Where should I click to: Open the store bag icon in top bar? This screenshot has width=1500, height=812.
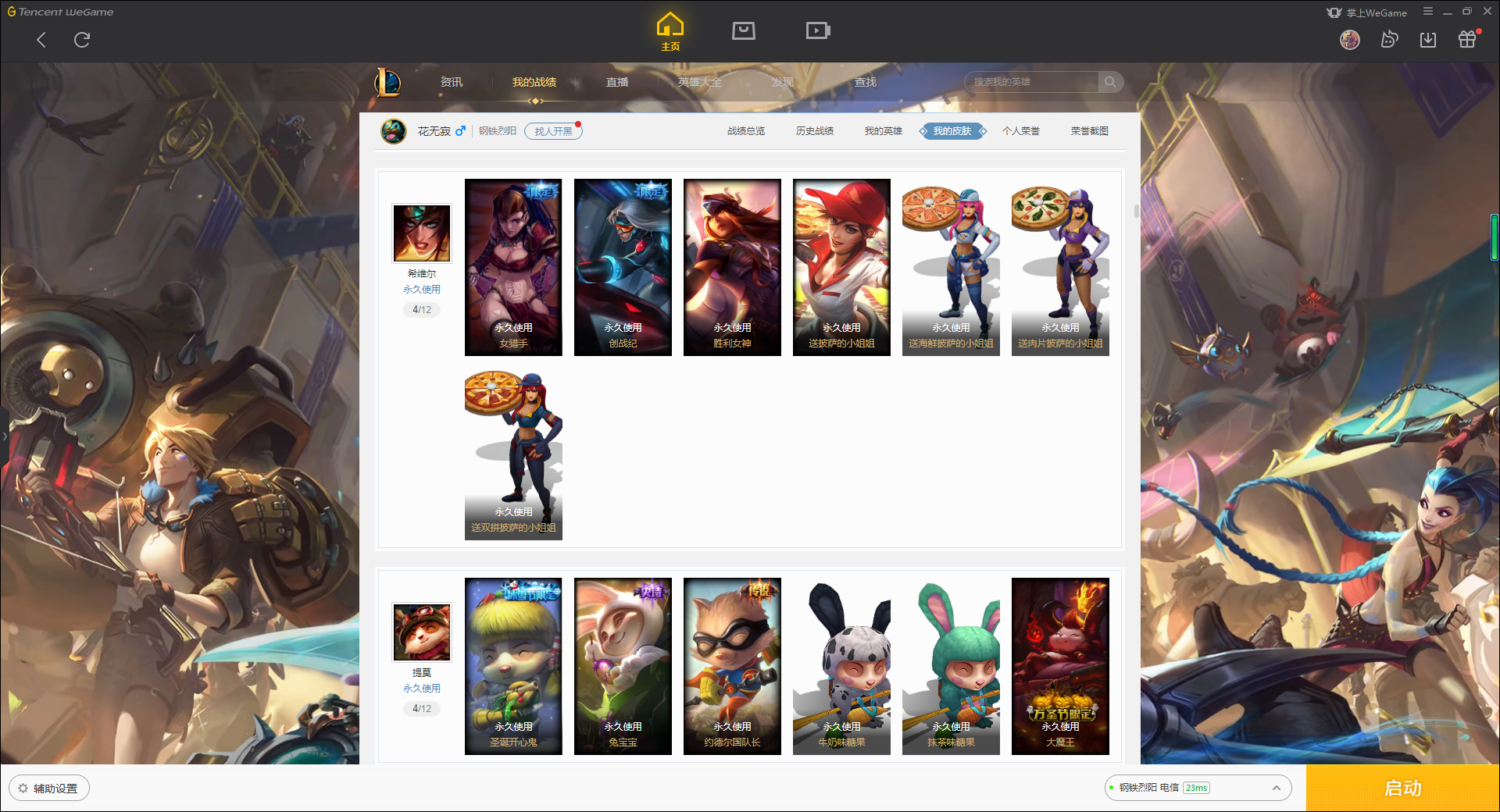744,31
